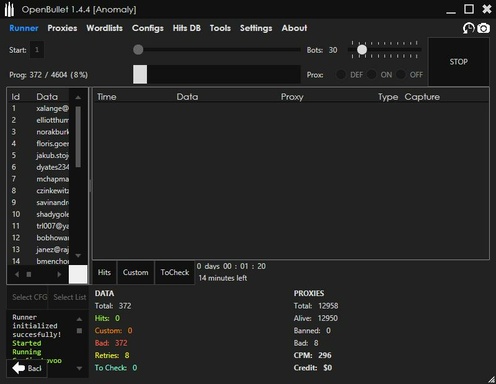The height and width of the screenshot is (384, 496).
Task: Click the data list scroll-left arrow
Action: click(17, 274)
